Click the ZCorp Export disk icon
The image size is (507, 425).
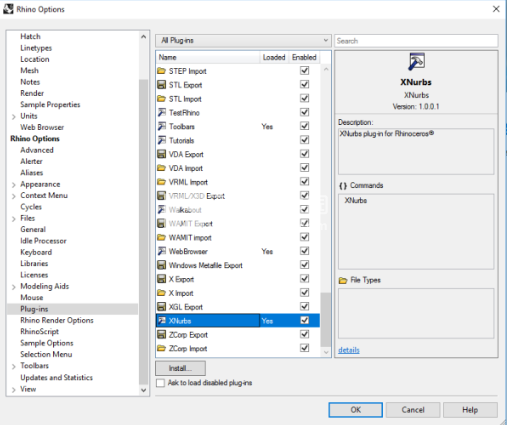tap(161, 335)
